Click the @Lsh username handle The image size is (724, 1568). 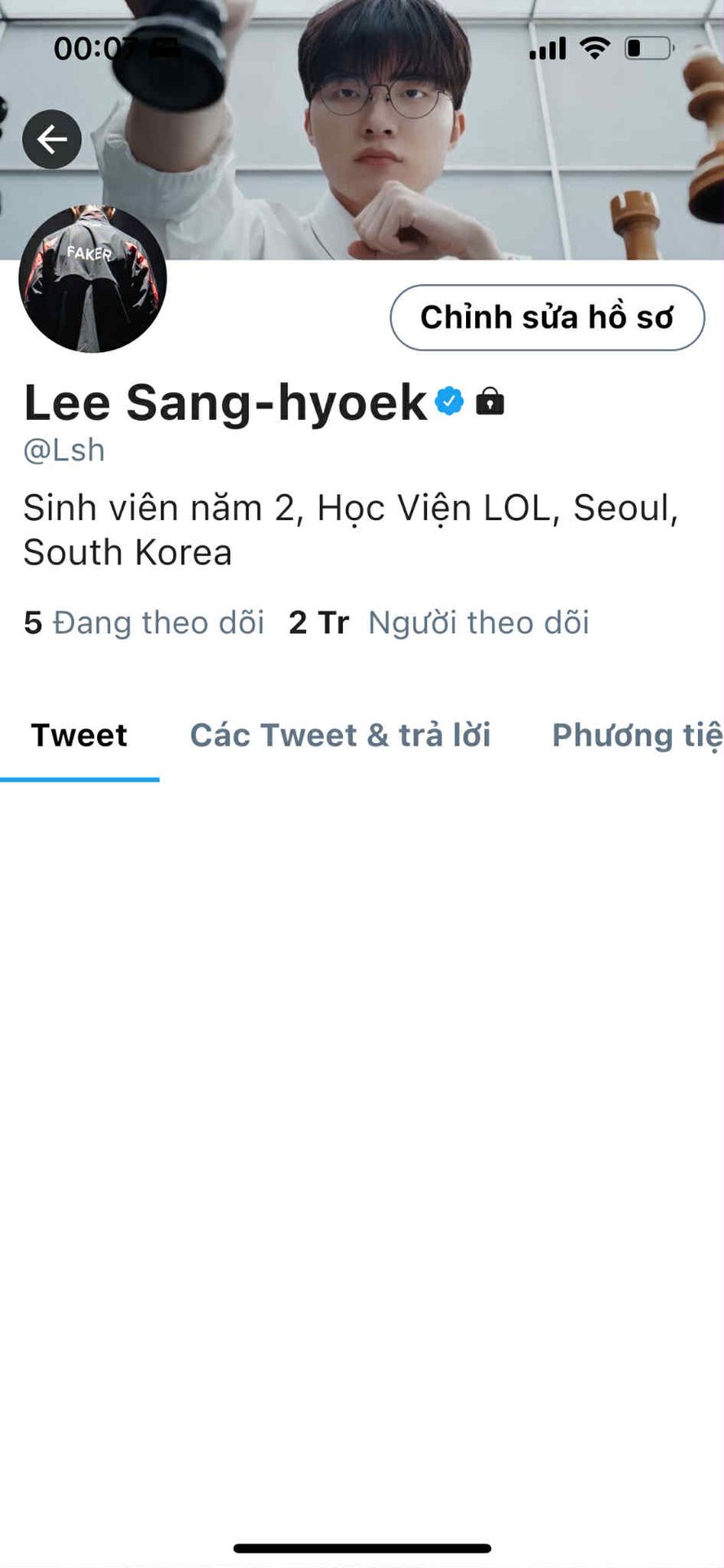[x=64, y=450]
